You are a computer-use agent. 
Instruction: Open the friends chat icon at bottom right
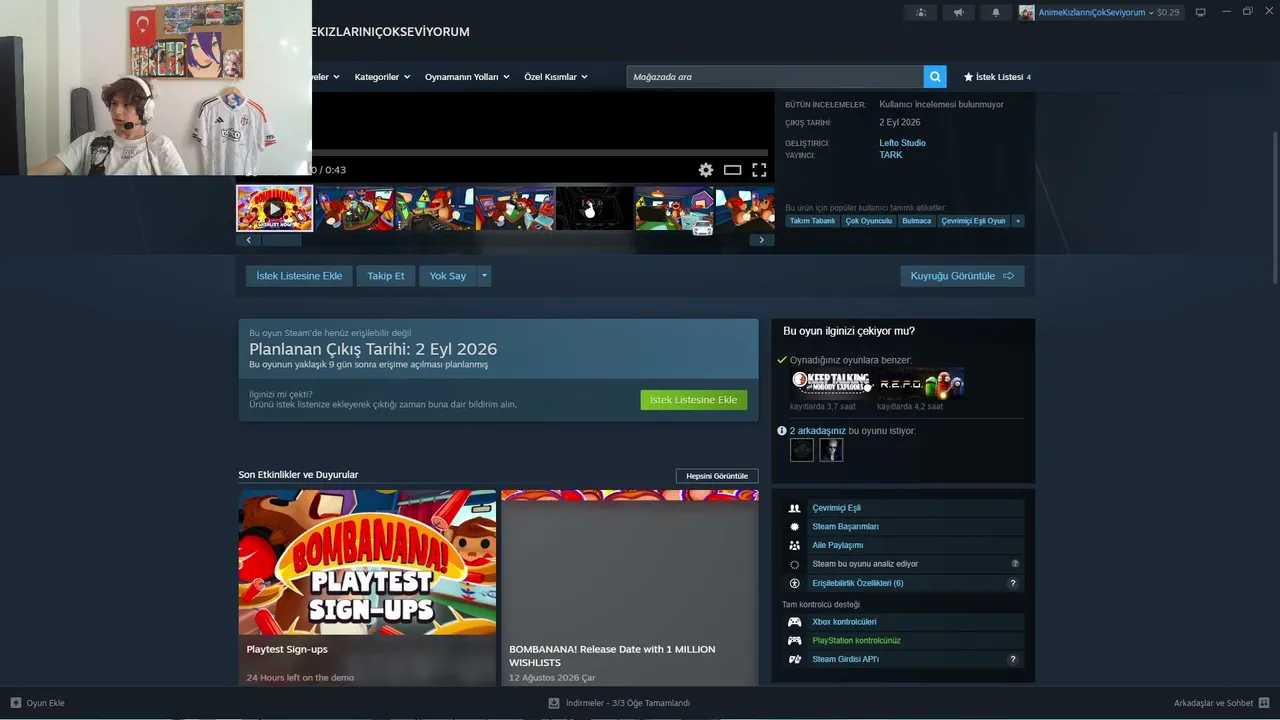[1265, 703]
